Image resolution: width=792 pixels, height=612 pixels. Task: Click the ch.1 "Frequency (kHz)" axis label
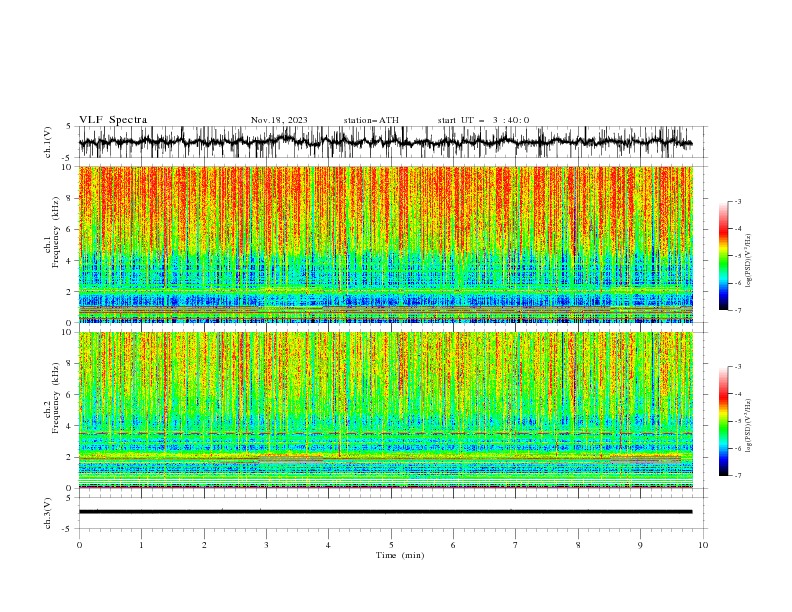point(56,233)
